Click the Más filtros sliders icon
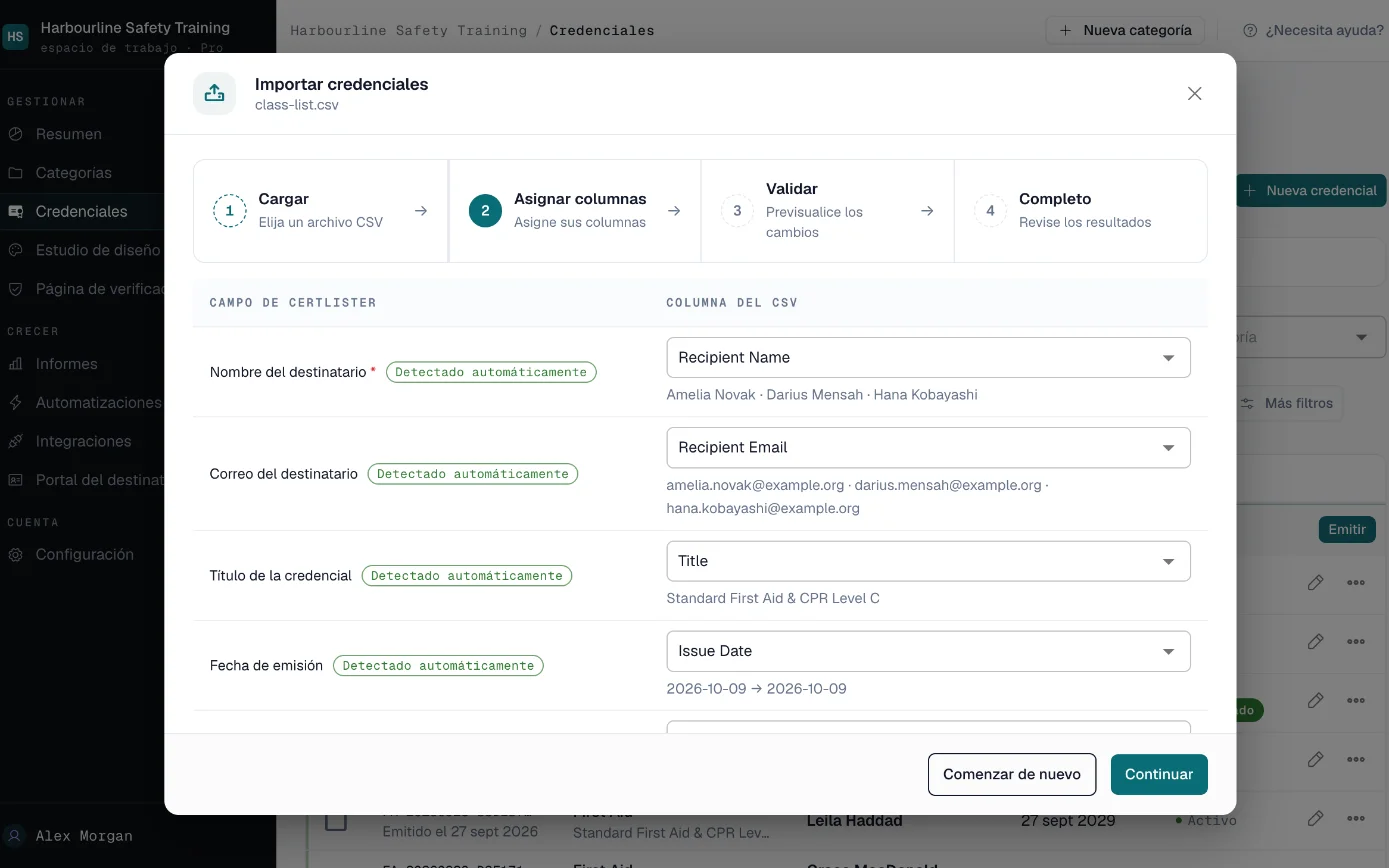Viewport: 1389px width, 868px height. pyautogui.click(x=1248, y=403)
